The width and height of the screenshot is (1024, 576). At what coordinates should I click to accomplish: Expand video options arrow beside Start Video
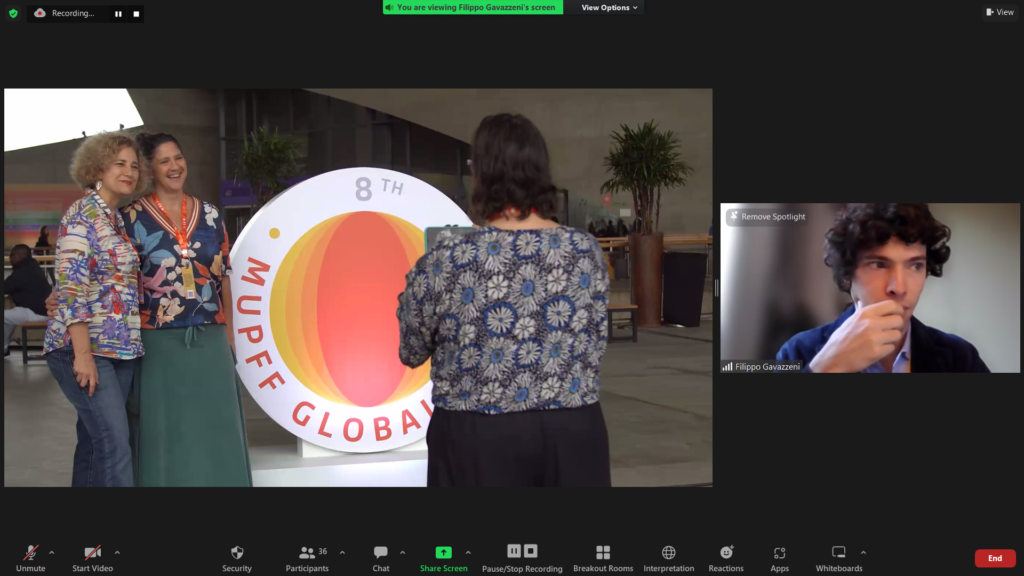117,552
